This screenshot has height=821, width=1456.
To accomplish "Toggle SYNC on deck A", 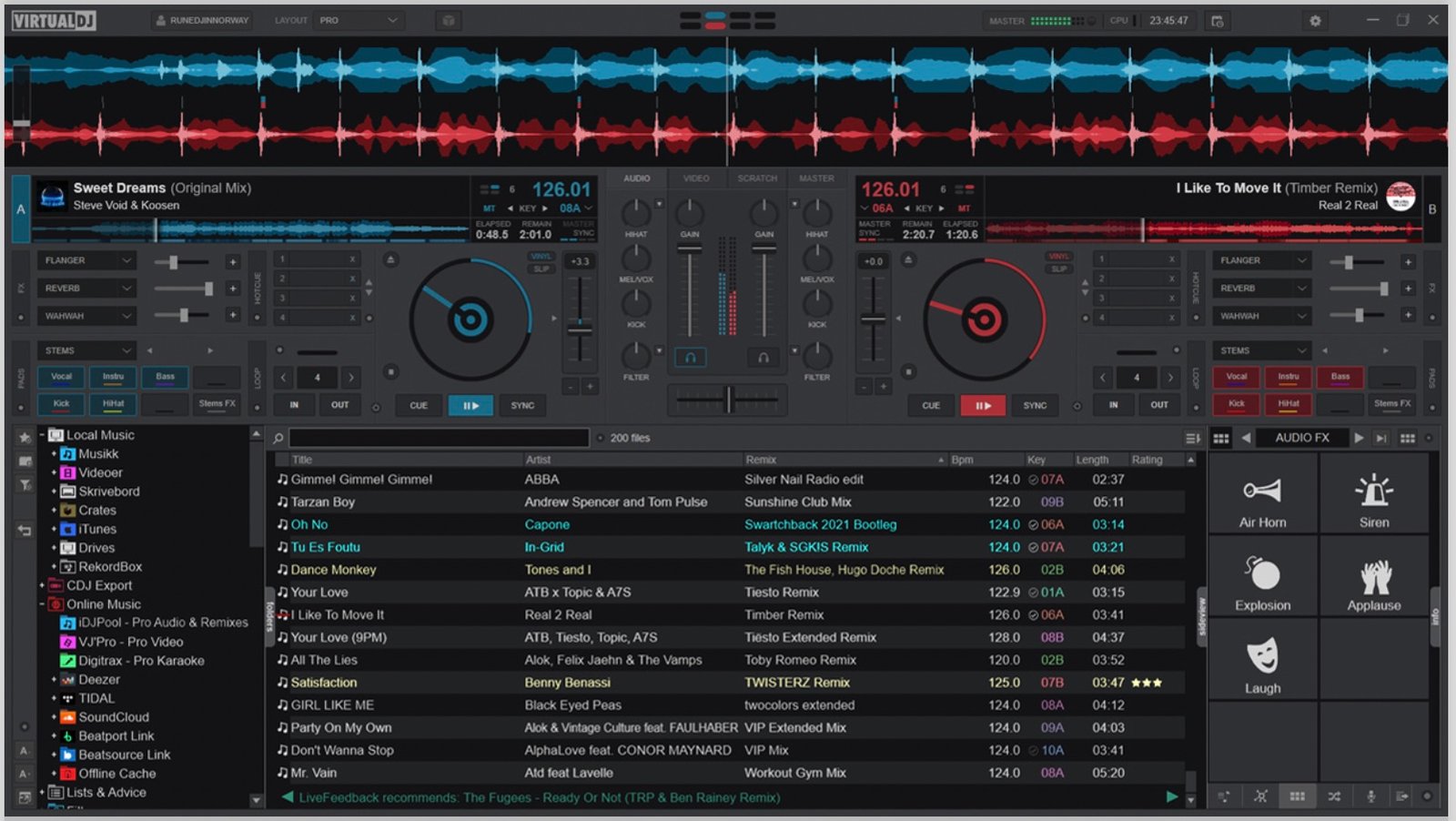I will coord(522,405).
